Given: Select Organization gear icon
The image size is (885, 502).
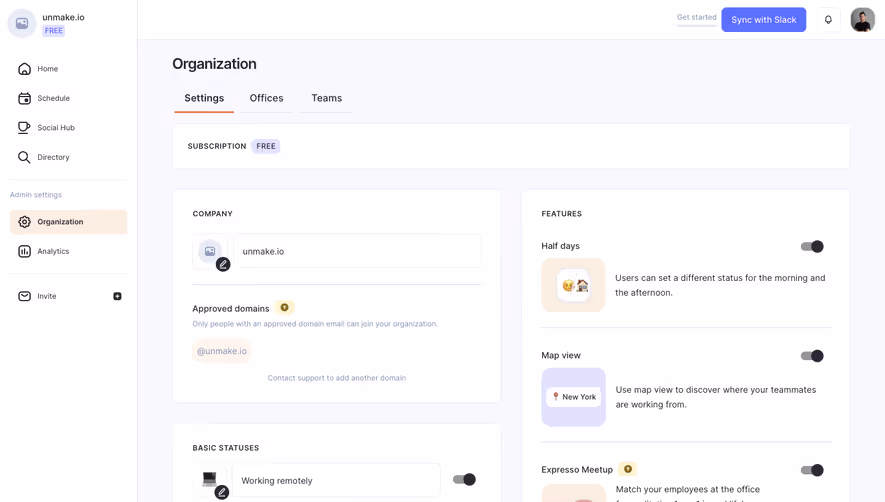Looking at the screenshot, I should (x=24, y=222).
